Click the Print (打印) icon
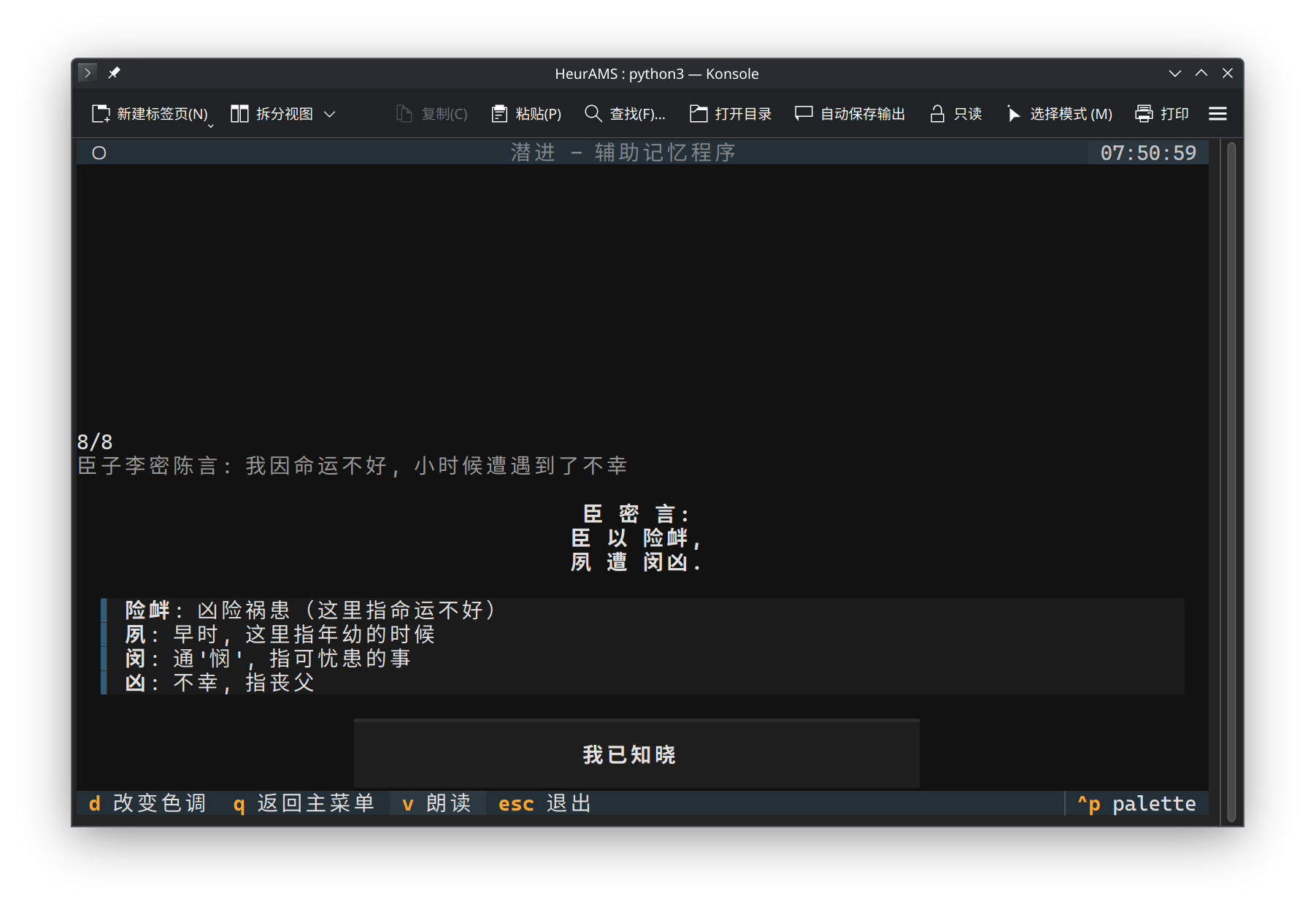The height and width of the screenshot is (912, 1316). 1144,114
